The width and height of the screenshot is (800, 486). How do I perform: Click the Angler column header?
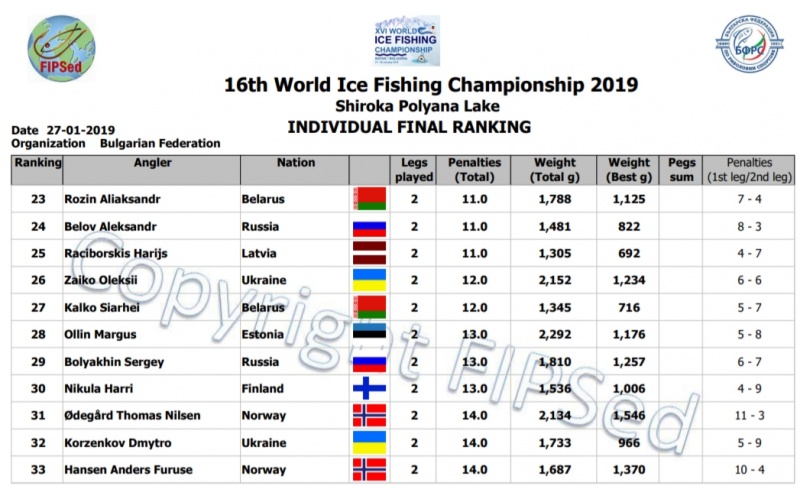[x=152, y=163]
